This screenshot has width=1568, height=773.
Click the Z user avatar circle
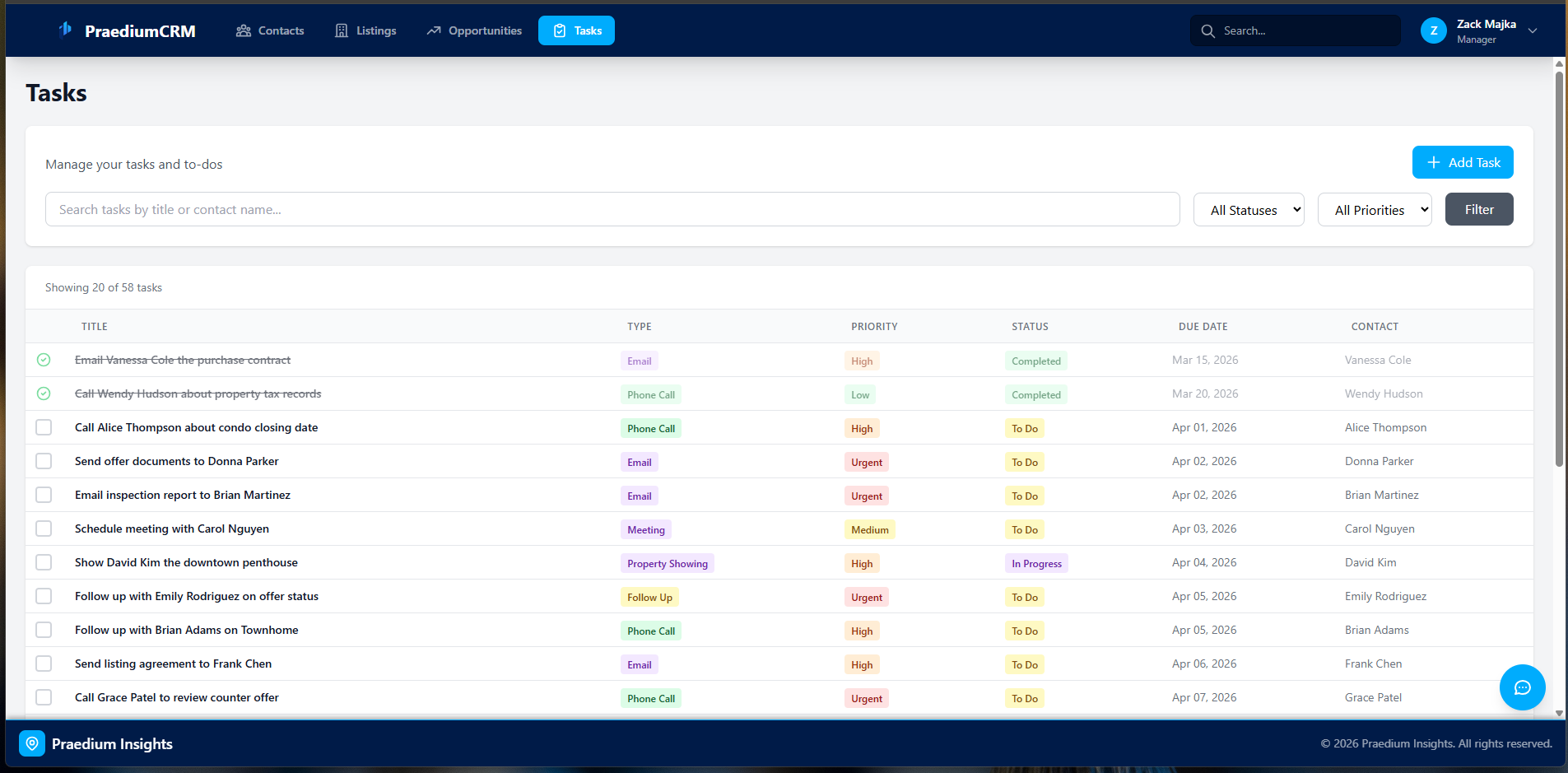[x=1434, y=30]
